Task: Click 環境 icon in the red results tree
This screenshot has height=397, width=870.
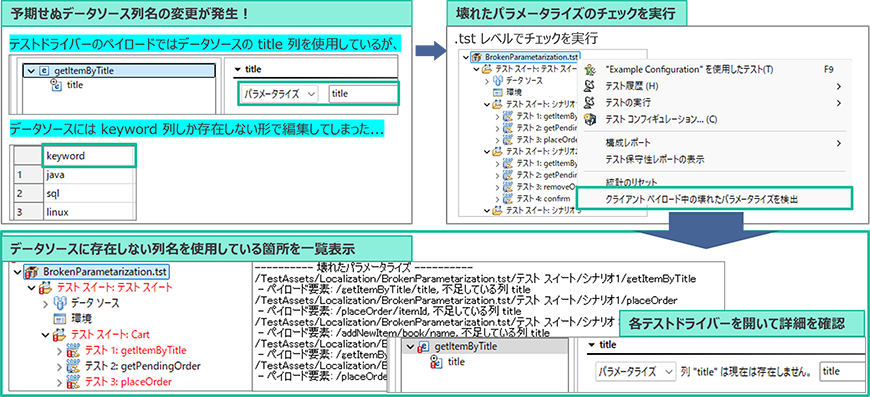Action: coord(60,319)
